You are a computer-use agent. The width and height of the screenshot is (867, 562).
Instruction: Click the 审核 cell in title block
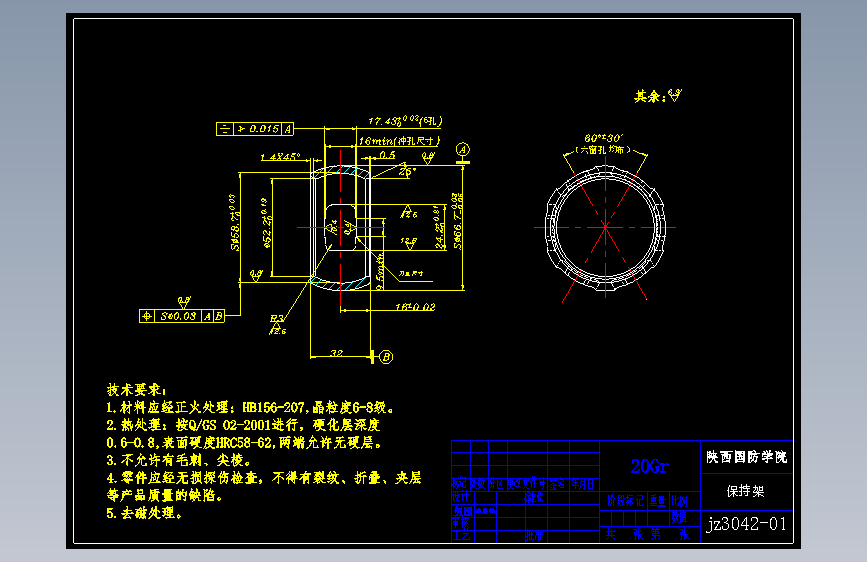point(461,523)
